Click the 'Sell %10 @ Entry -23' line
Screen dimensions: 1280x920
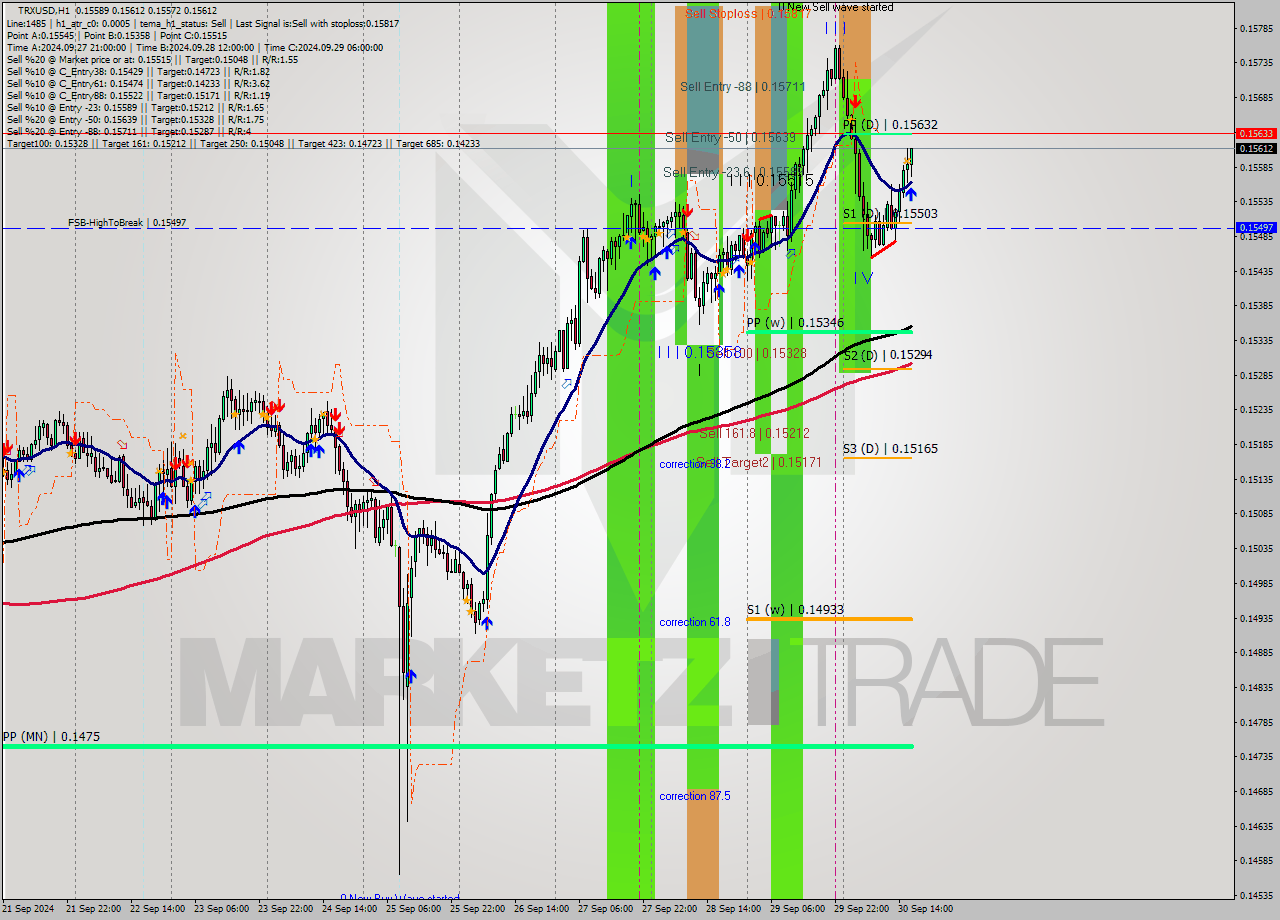(135, 107)
